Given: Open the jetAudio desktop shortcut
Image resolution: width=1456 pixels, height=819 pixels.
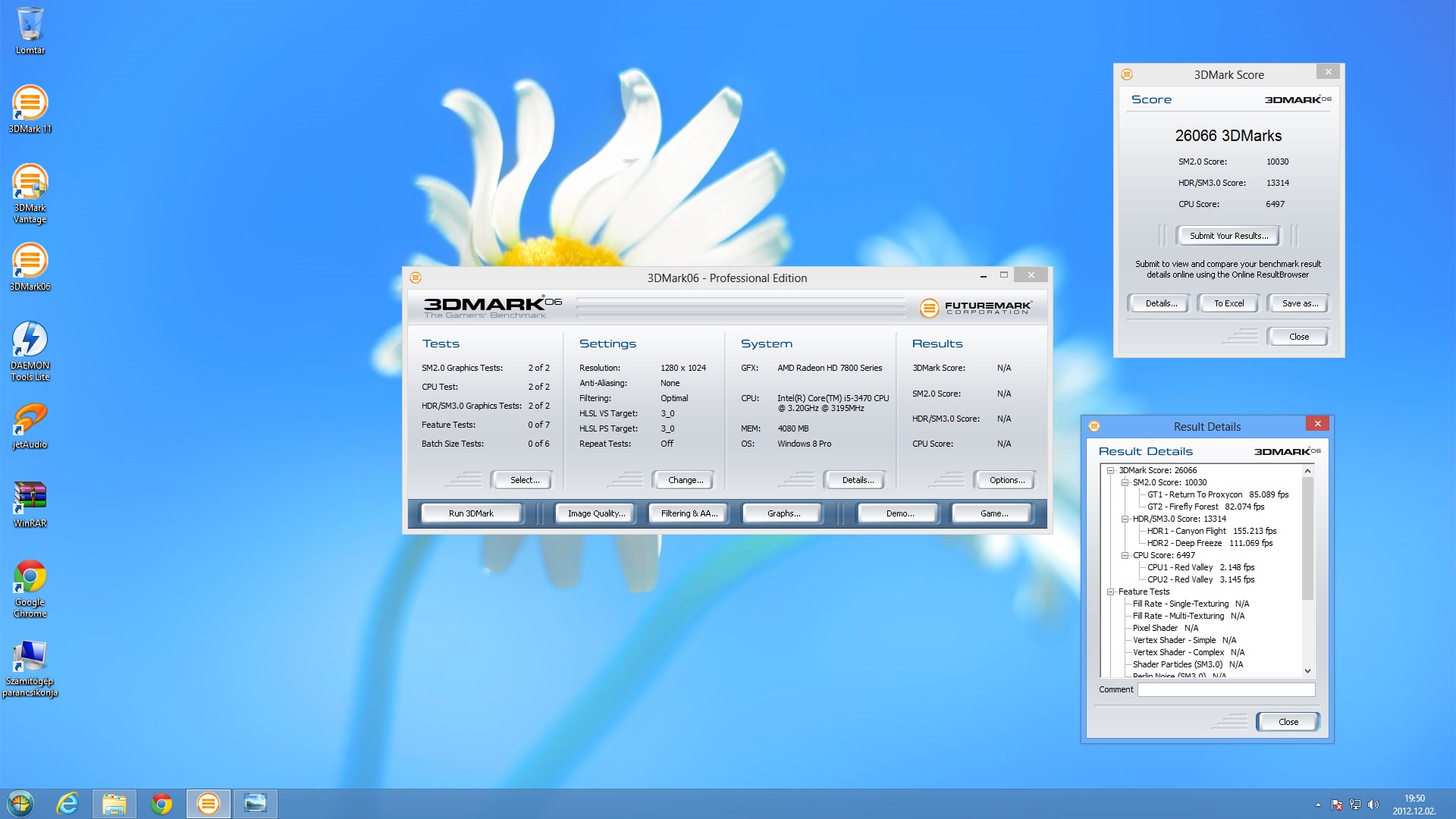Looking at the screenshot, I should (x=30, y=425).
